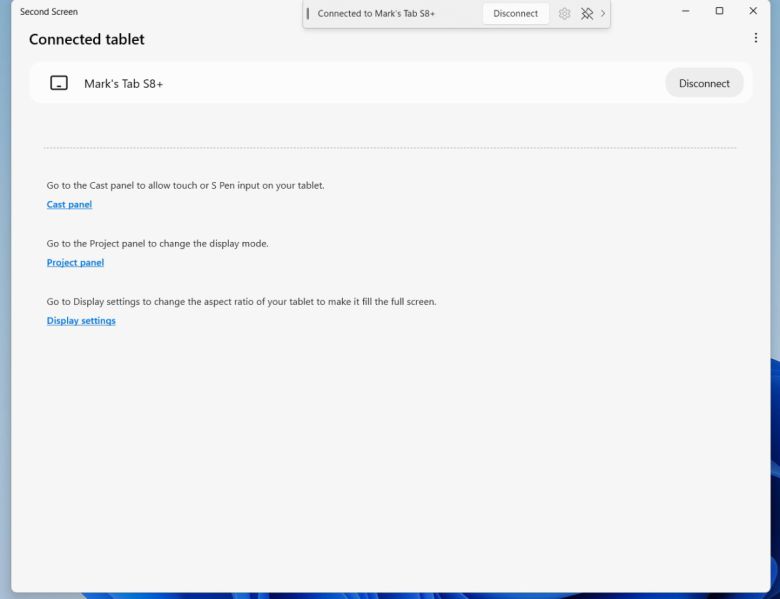Maximize the Second Screen window
Screen dimensions: 780x599
tap(719, 11)
